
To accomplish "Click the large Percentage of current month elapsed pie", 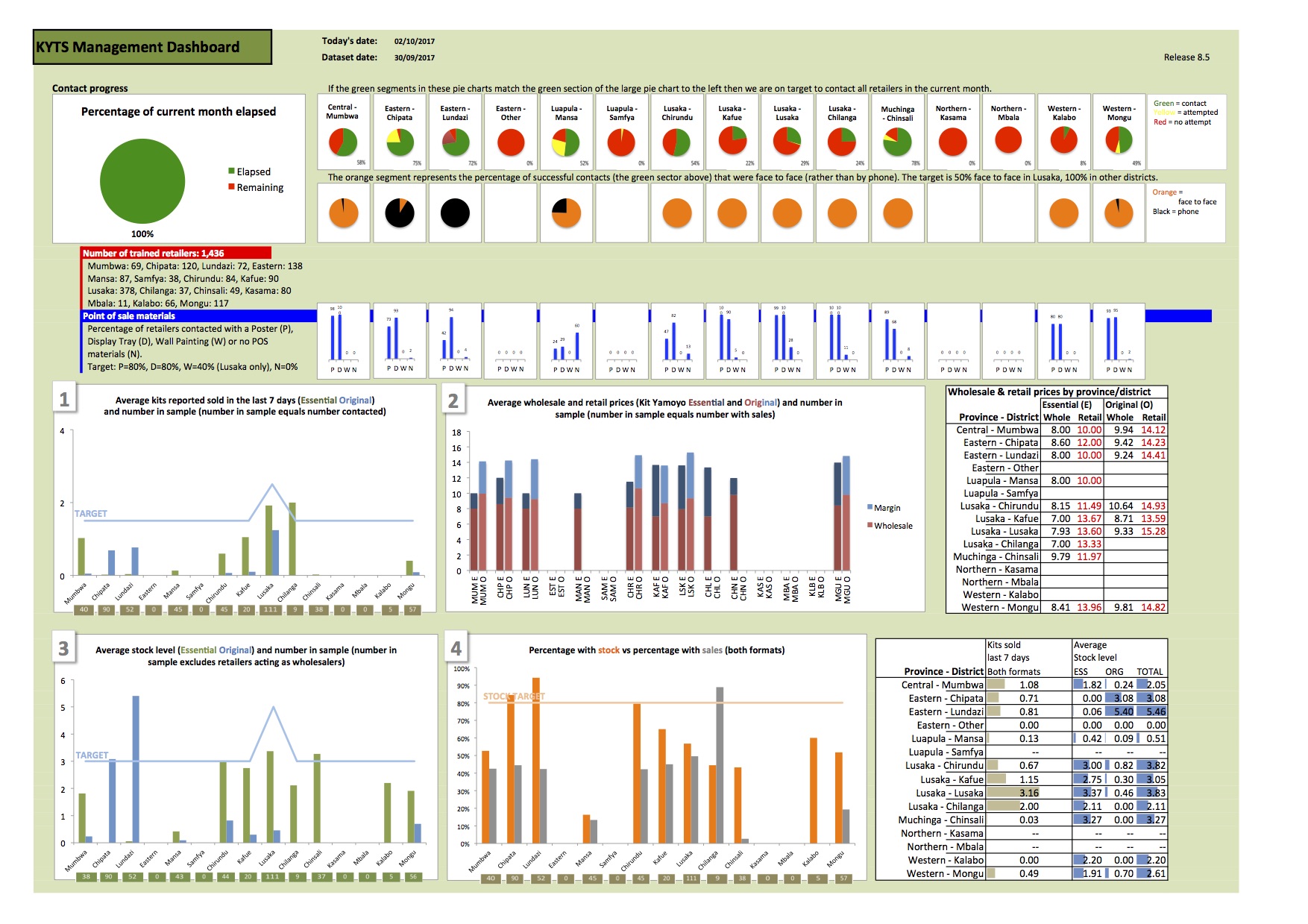I will point(142,180).
